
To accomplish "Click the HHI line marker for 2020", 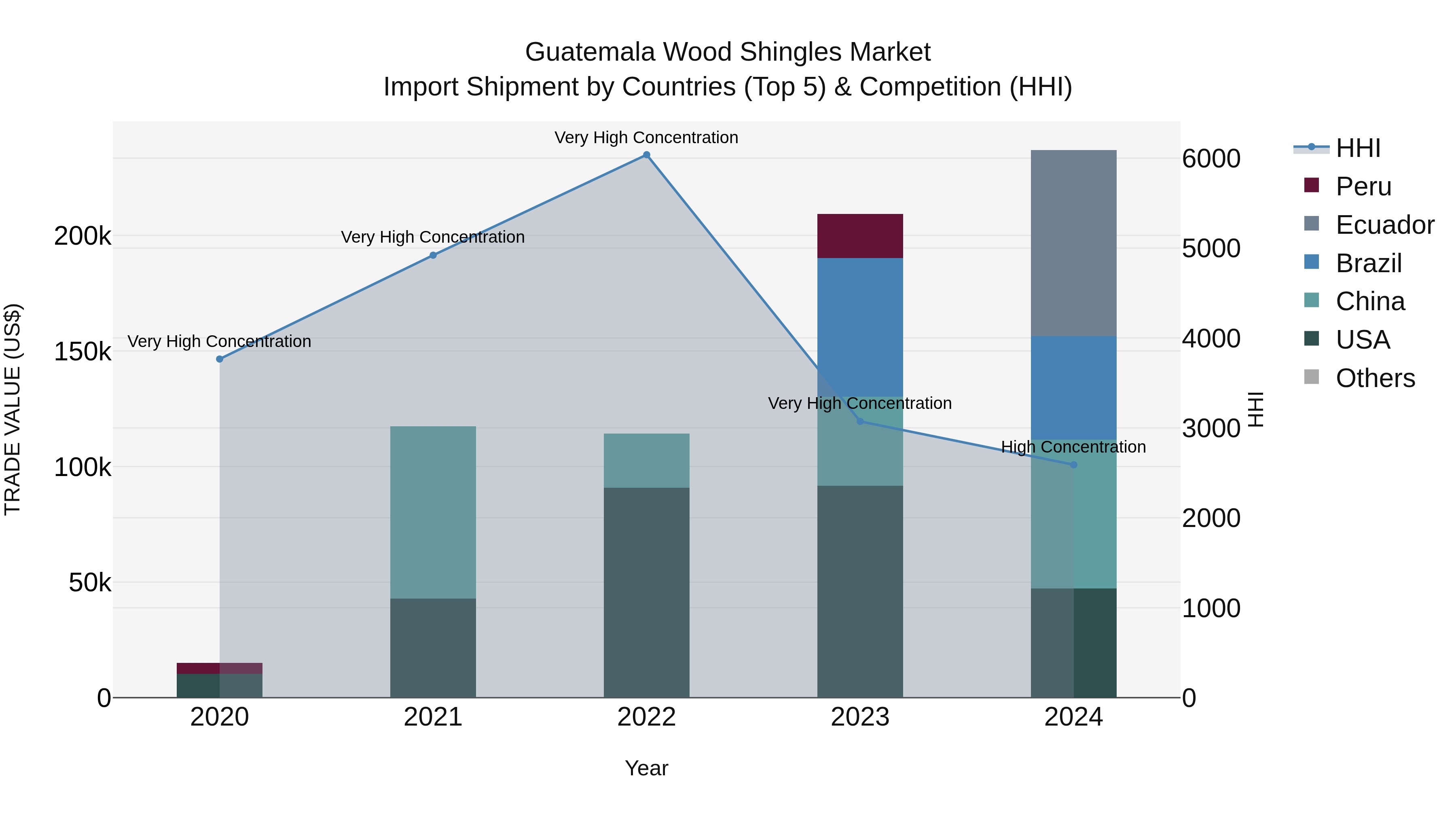I will click(x=220, y=359).
